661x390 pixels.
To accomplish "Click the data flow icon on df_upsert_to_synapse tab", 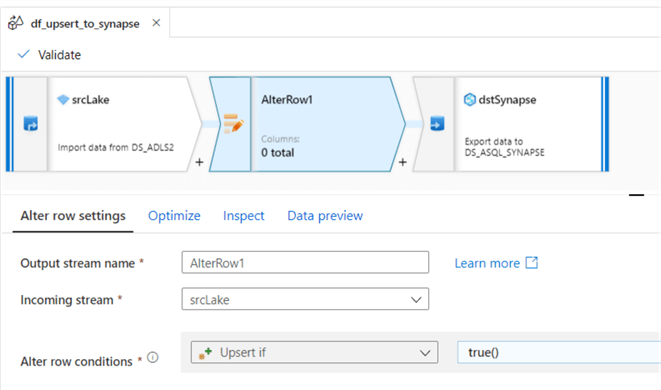I will [16, 23].
